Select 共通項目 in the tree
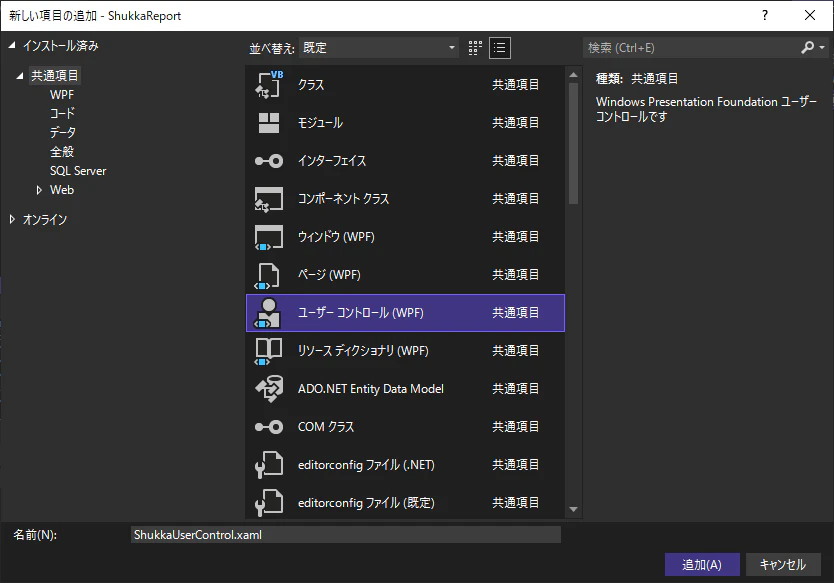Image resolution: width=834 pixels, height=583 pixels. pos(54,76)
